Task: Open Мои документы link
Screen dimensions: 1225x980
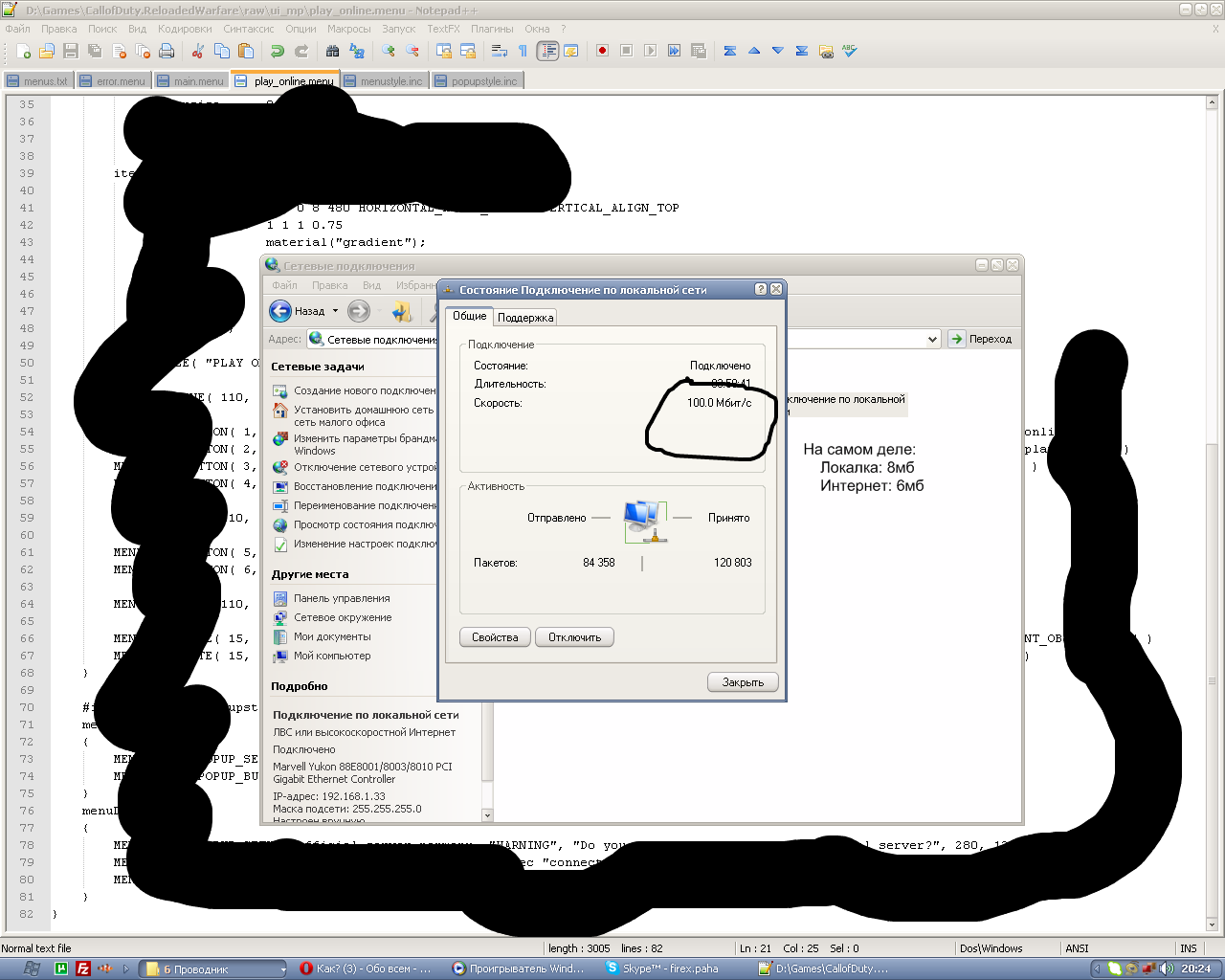Action: pyautogui.click(x=322, y=636)
